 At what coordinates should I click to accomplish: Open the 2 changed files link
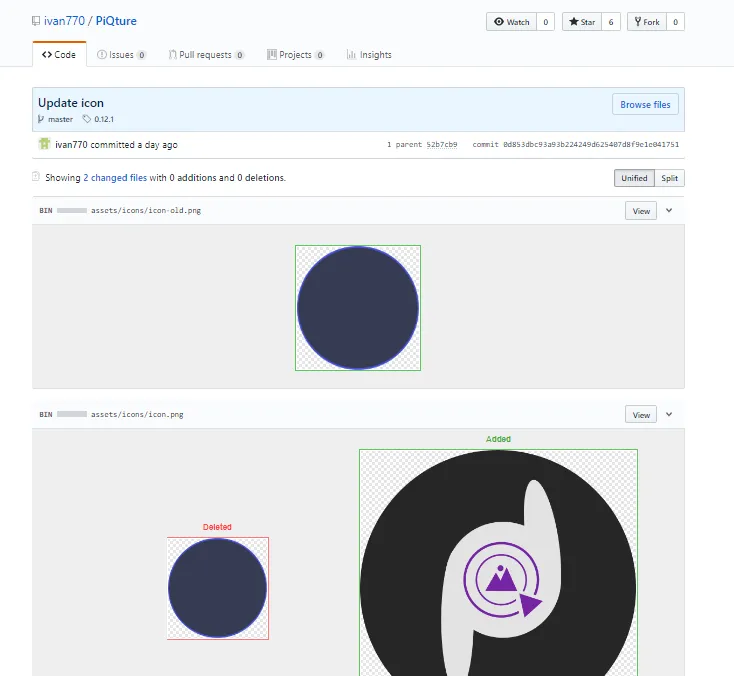click(115, 177)
